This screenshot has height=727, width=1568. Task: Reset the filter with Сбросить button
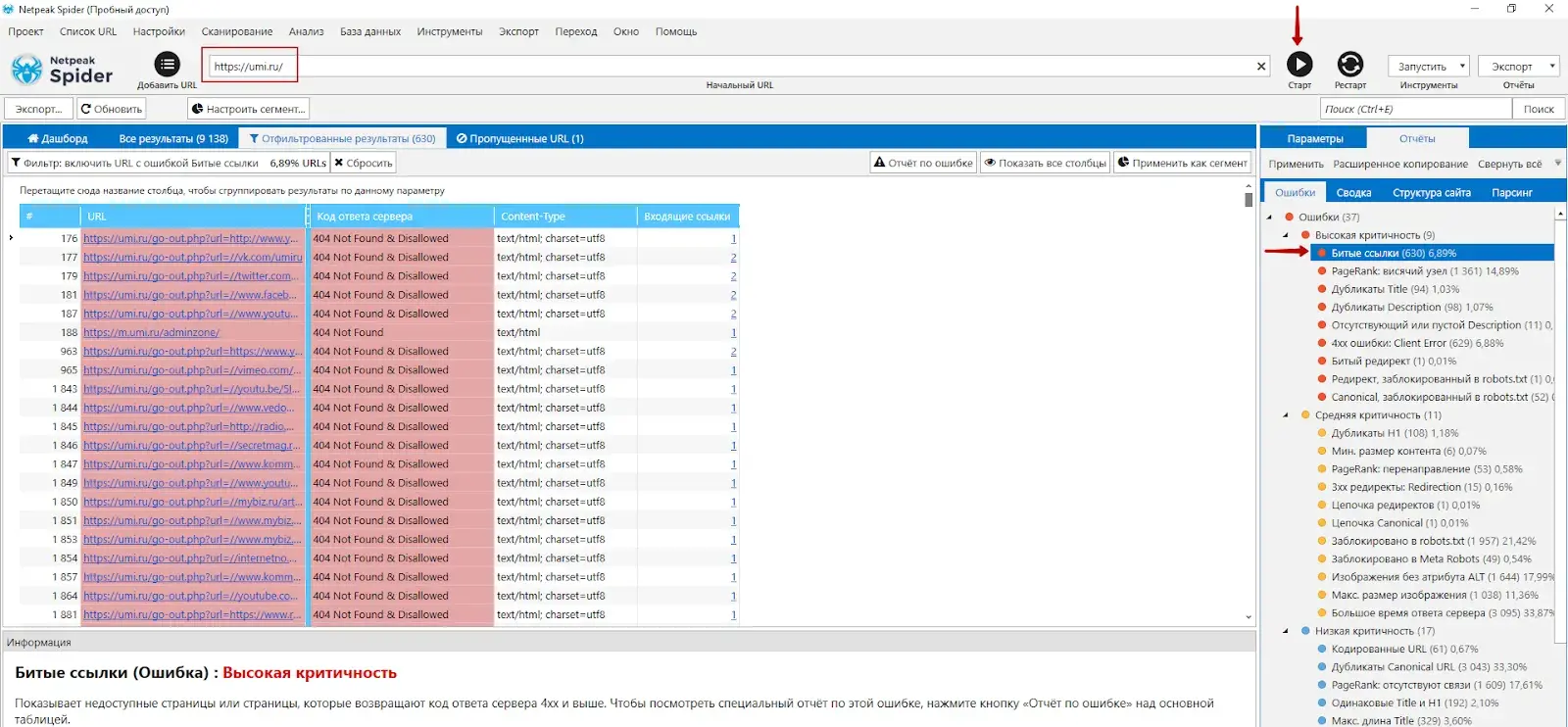(364, 163)
